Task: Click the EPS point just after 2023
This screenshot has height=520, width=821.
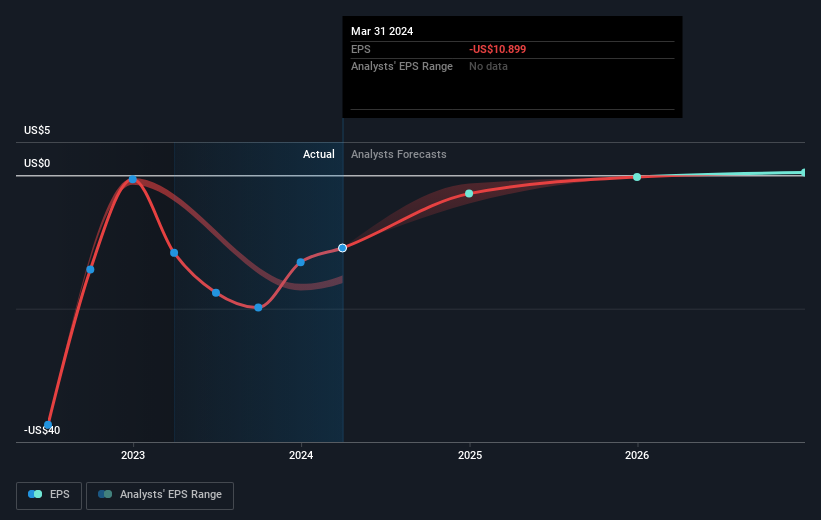Action: 174,253
